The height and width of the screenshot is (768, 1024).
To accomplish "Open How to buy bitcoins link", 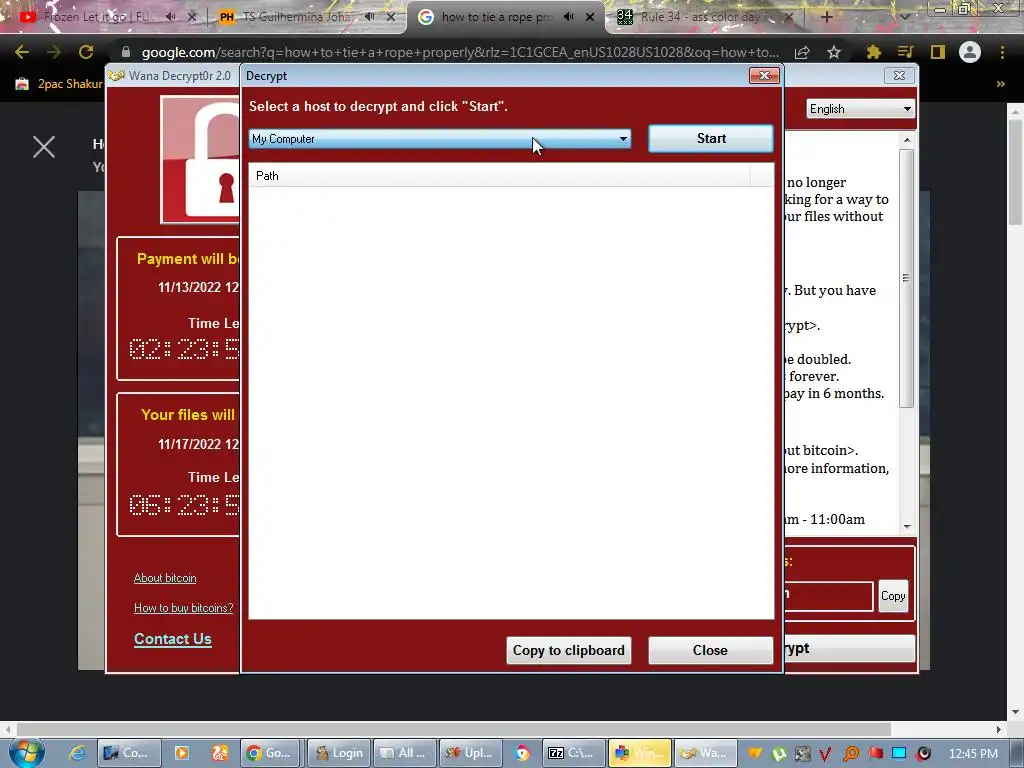I will tap(184, 608).
